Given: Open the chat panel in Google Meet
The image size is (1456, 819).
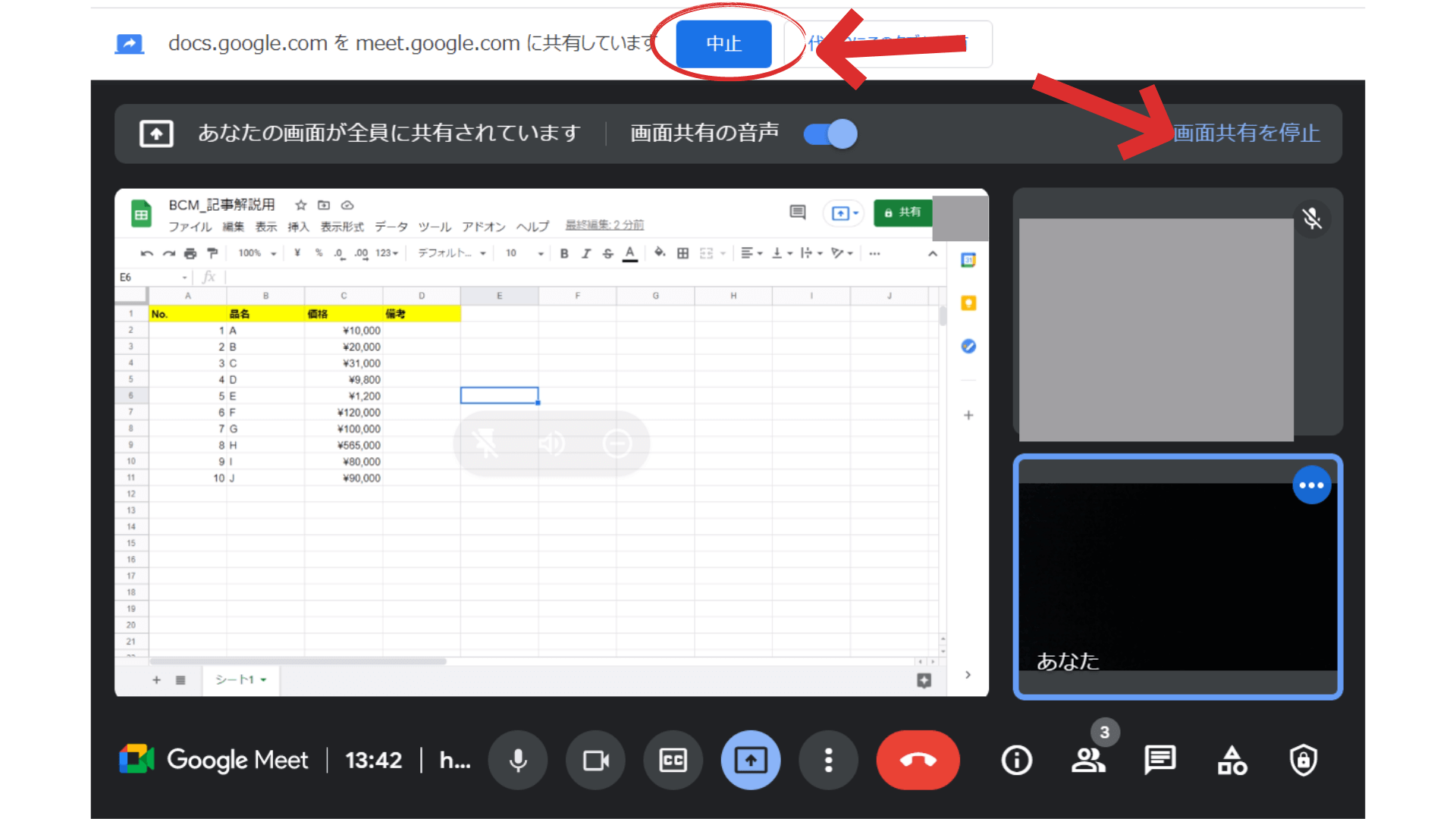Looking at the screenshot, I should point(1159,761).
